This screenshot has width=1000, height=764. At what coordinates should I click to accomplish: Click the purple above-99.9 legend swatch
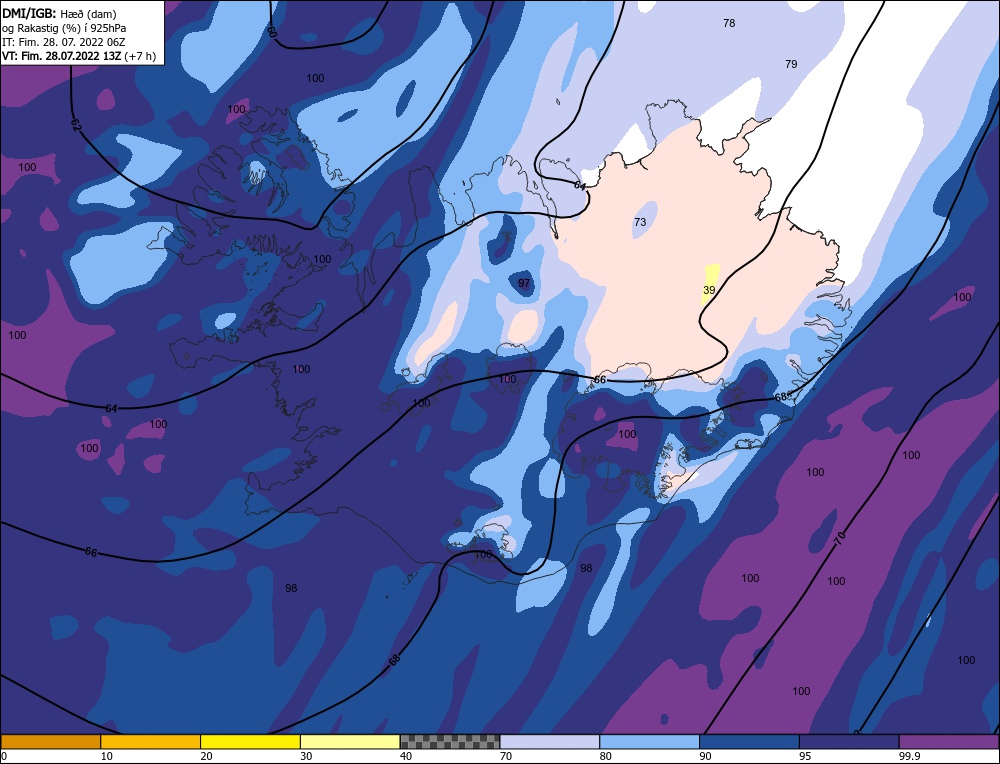(949, 741)
